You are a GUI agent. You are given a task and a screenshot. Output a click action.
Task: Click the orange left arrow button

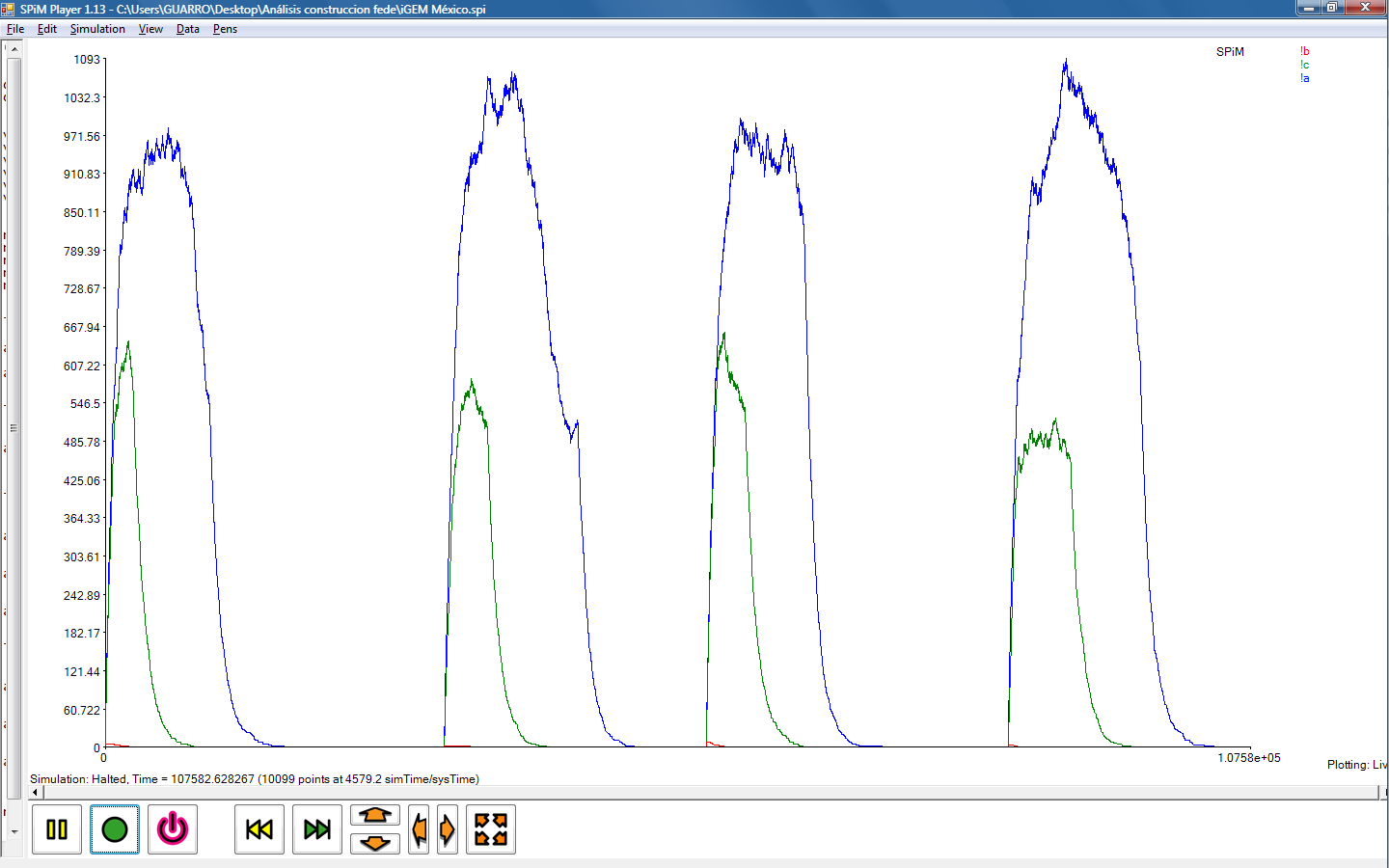click(419, 829)
